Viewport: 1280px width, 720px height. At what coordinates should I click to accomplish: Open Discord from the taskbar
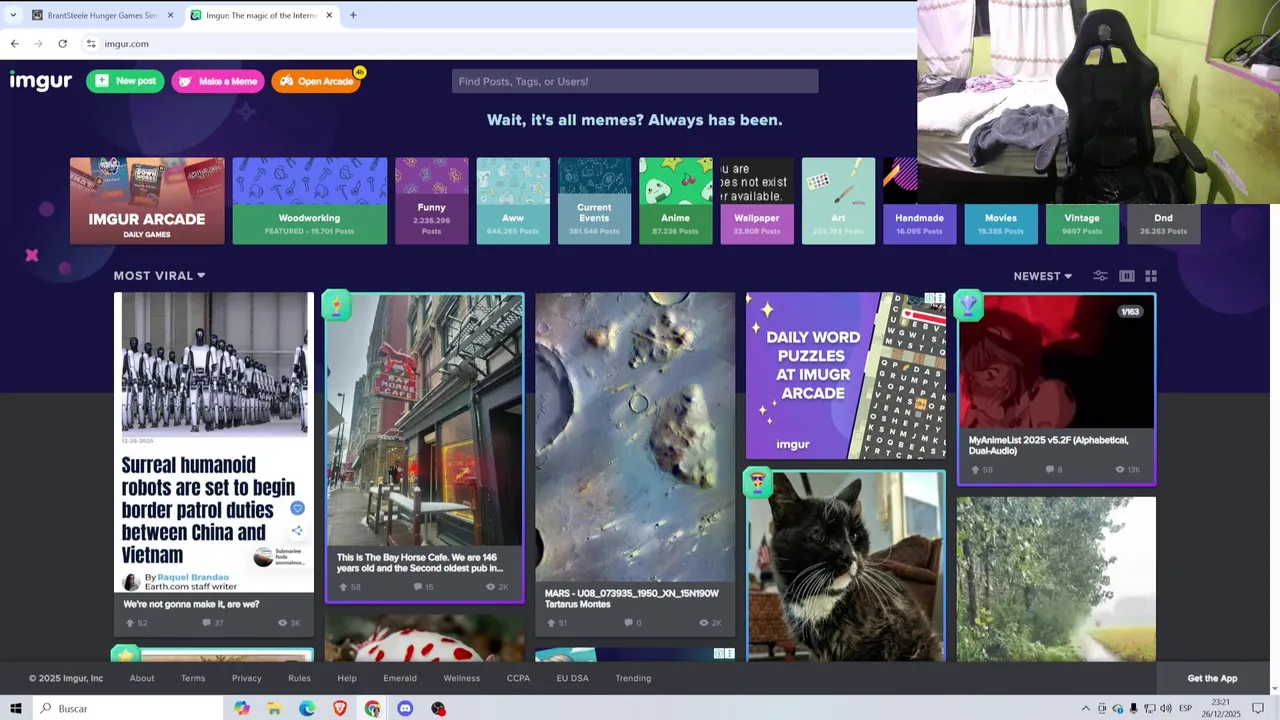pos(405,708)
